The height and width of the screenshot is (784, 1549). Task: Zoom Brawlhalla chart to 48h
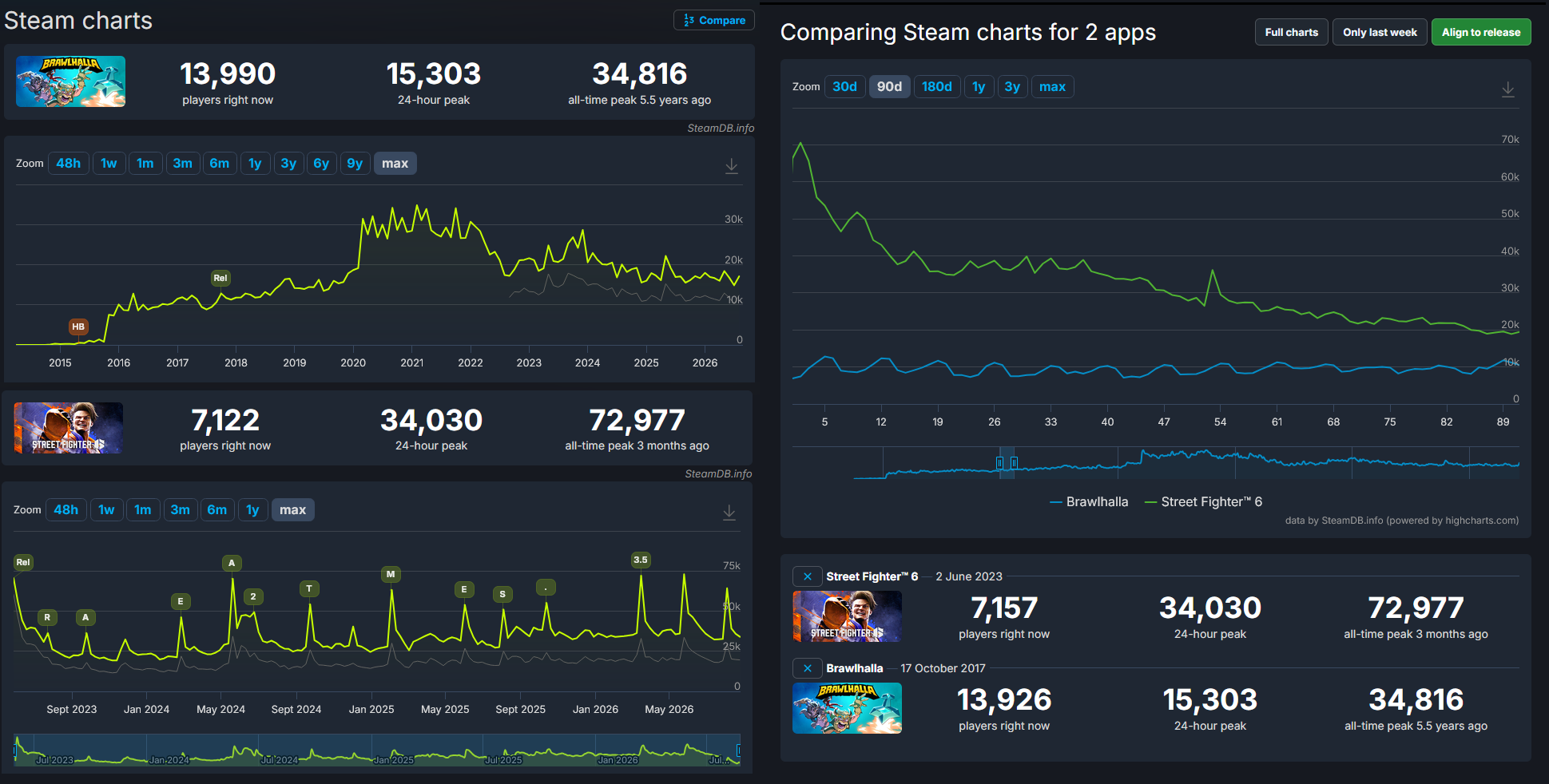click(x=68, y=164)
